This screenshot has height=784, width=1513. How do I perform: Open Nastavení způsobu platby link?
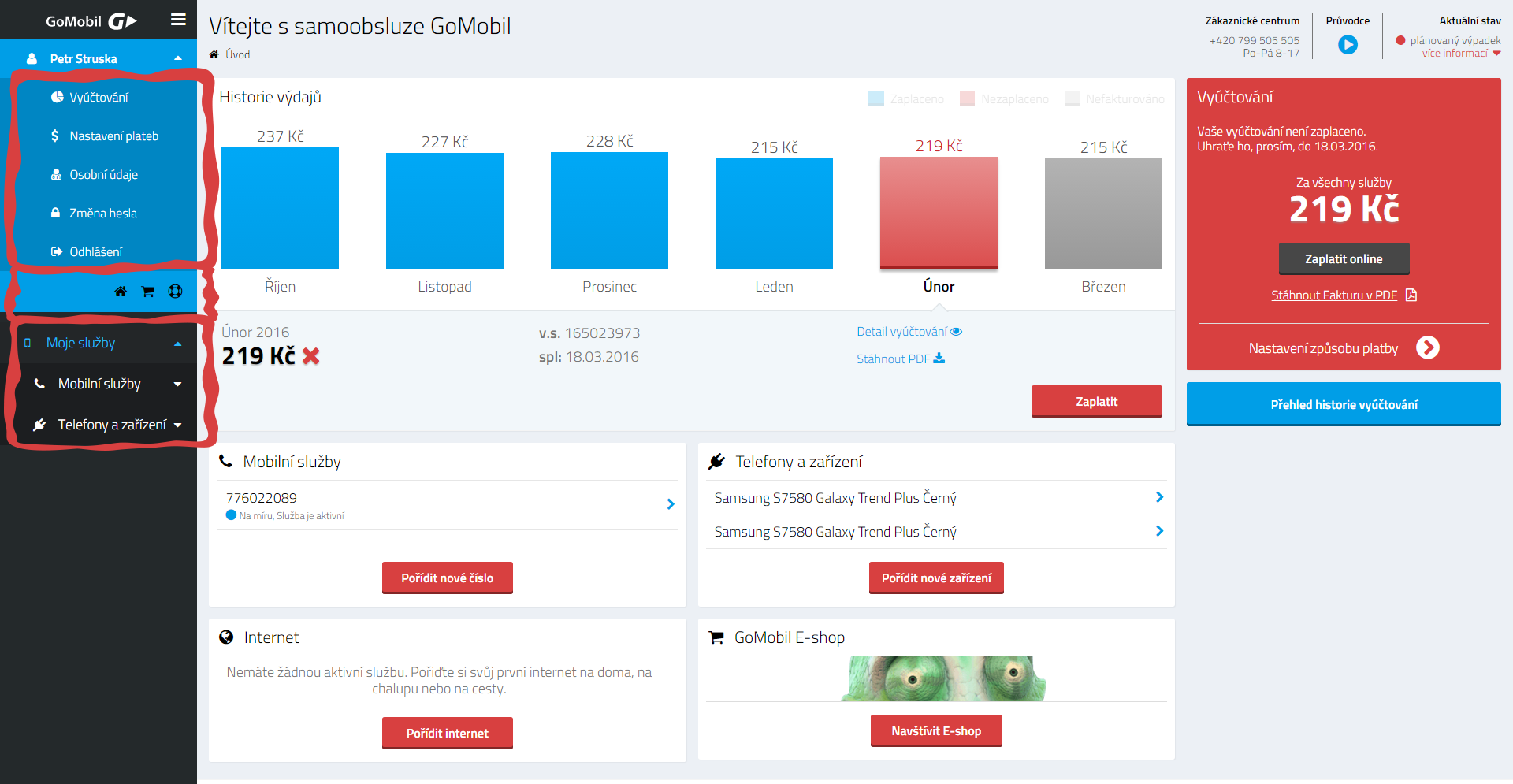(1323, 348)
